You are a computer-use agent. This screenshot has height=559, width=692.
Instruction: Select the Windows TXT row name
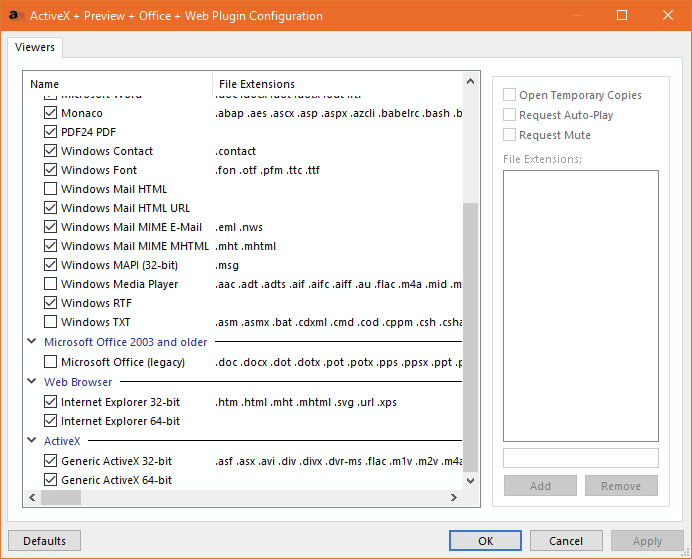tap(96, 322)
